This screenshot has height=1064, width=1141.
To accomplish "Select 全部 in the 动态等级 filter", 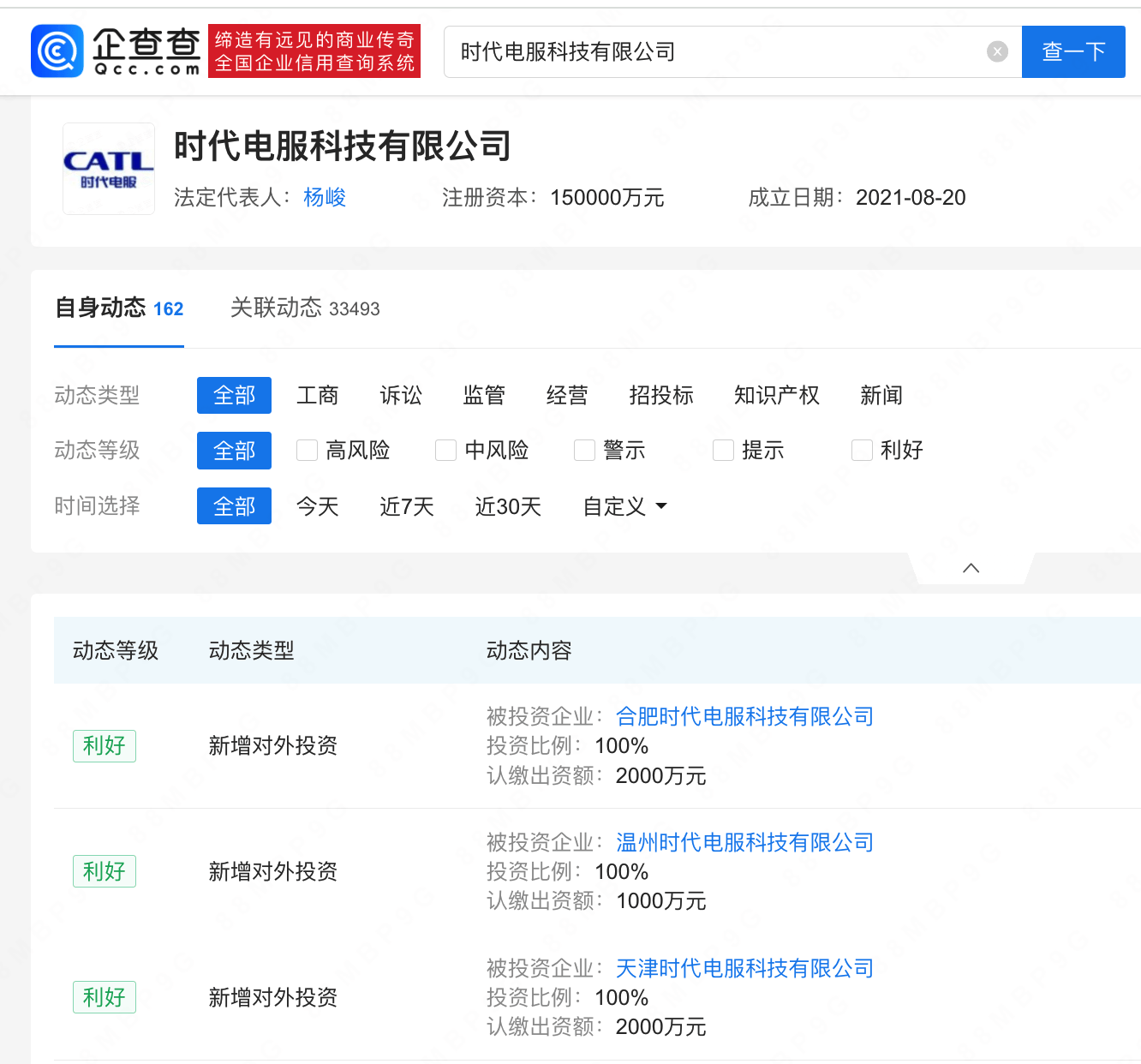I will (234, 451).
